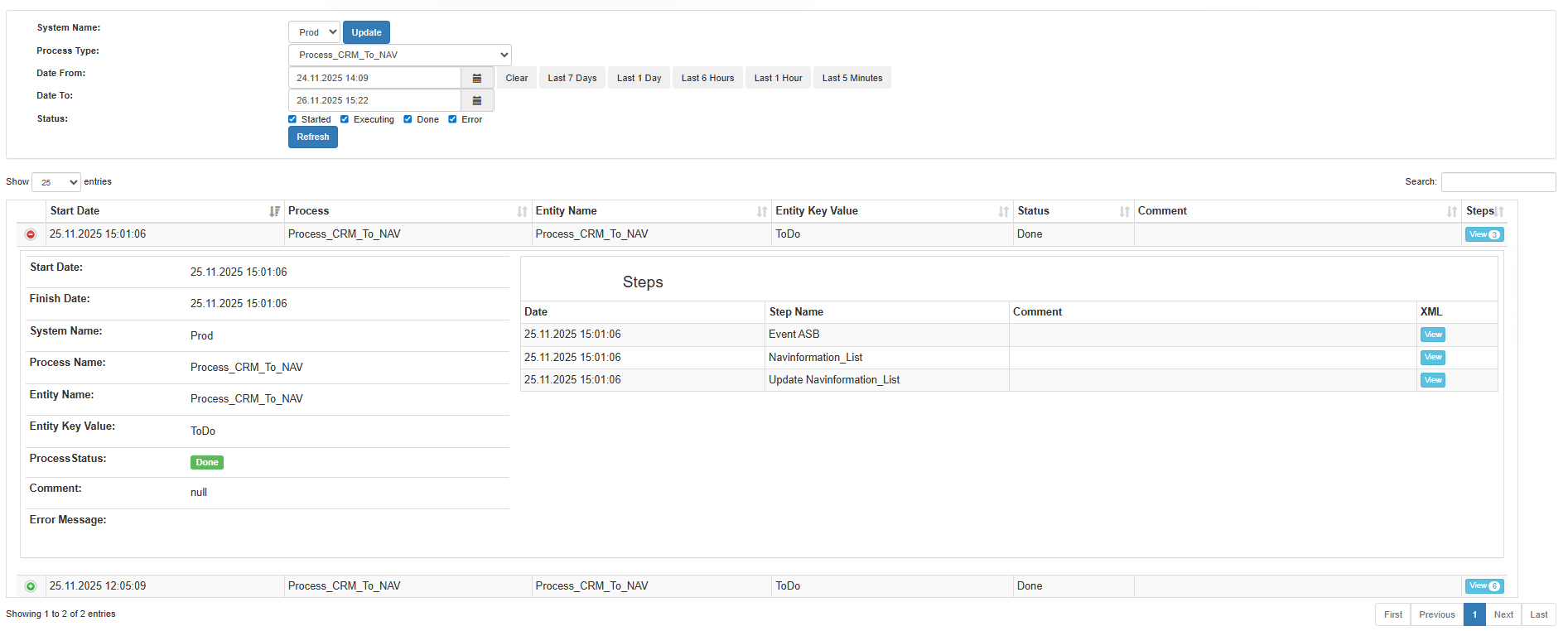Go to Next page

tap(1503, 614)
